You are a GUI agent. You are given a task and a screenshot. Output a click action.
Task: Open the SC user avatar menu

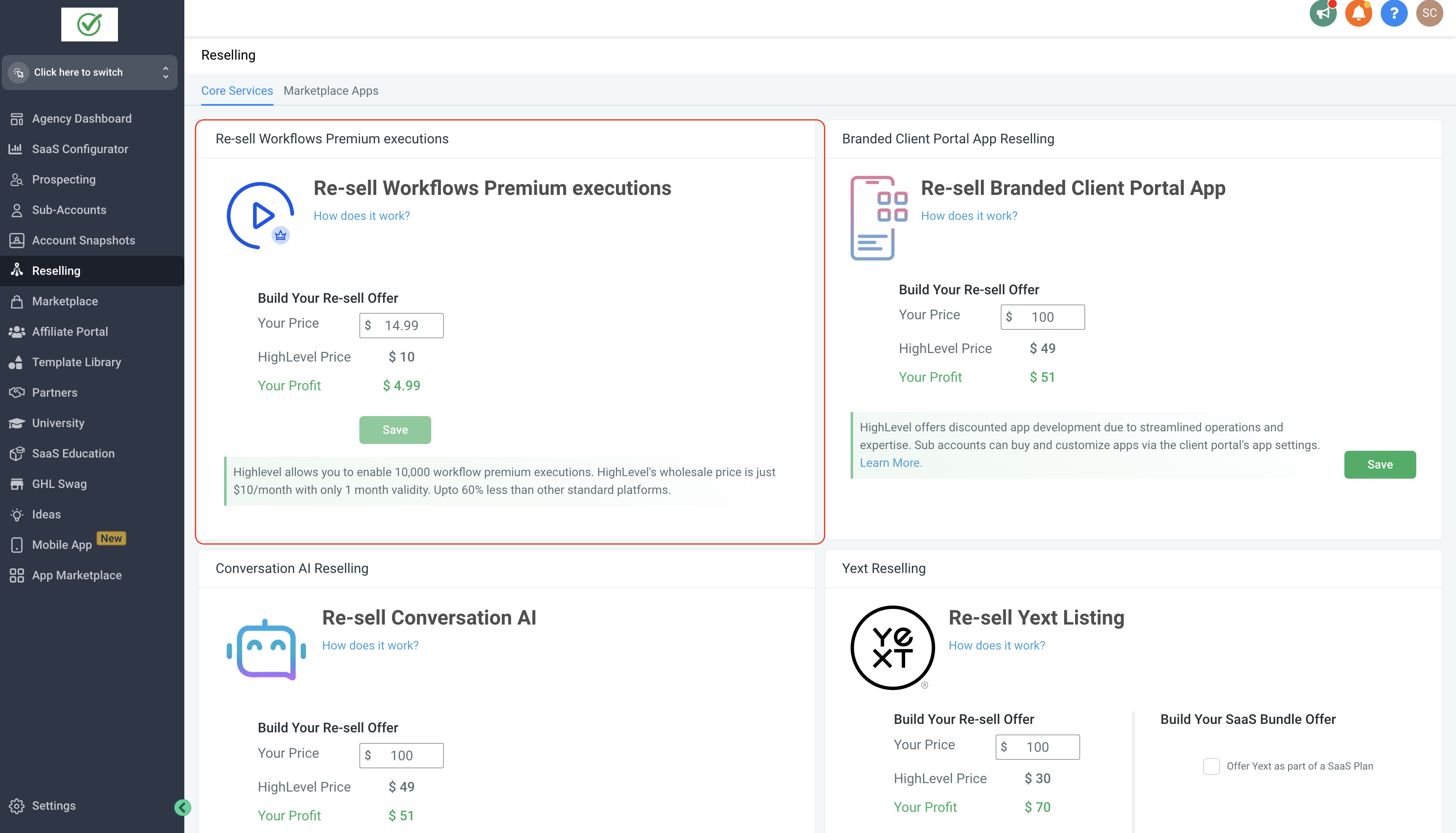point(1429,13)
